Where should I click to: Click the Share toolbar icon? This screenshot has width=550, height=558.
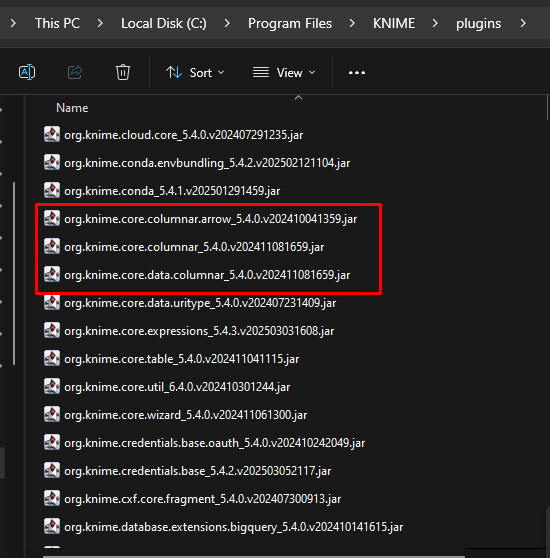point(75,73)
